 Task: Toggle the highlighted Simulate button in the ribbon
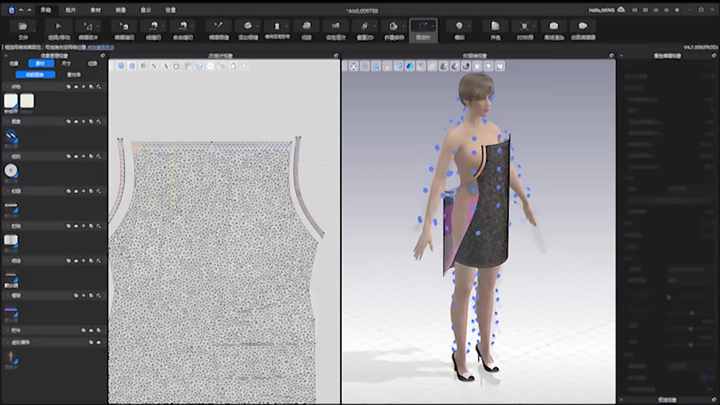point(423,30)
